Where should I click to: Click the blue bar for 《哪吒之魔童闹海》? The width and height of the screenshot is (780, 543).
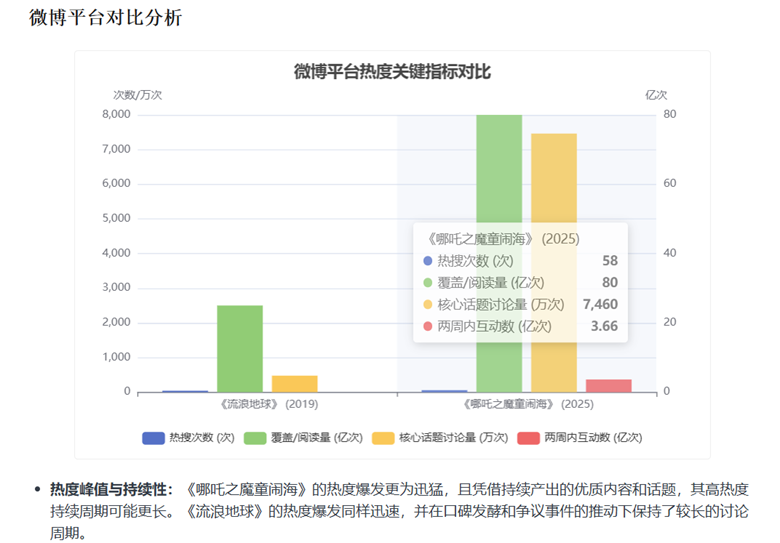pos(444,391)
